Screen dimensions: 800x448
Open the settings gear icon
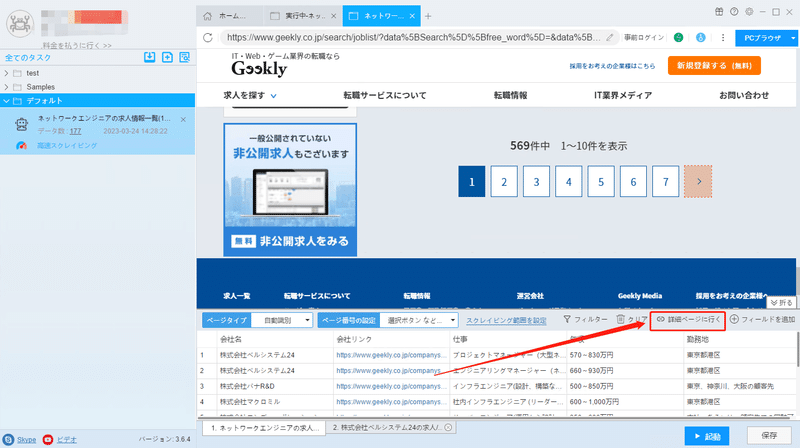[749, 12]
